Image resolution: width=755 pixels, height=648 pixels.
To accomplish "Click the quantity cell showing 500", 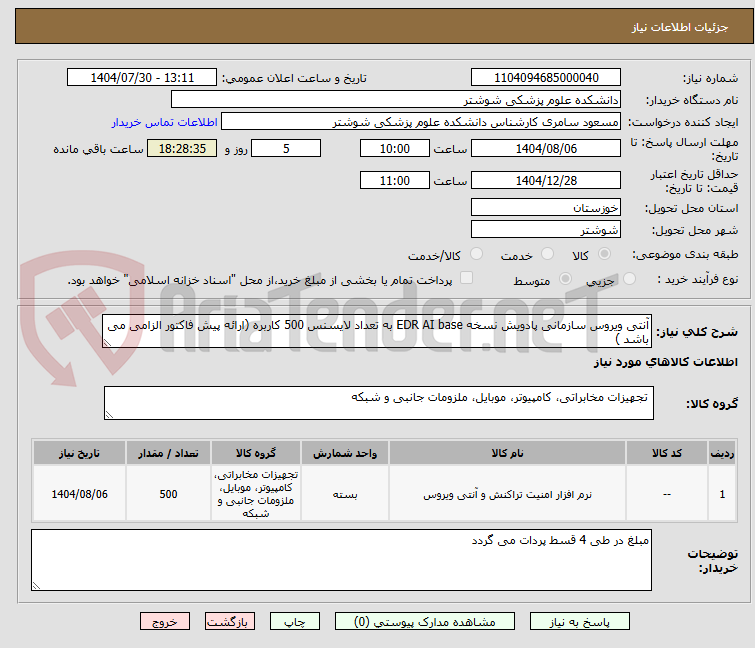I will (168, 494).
